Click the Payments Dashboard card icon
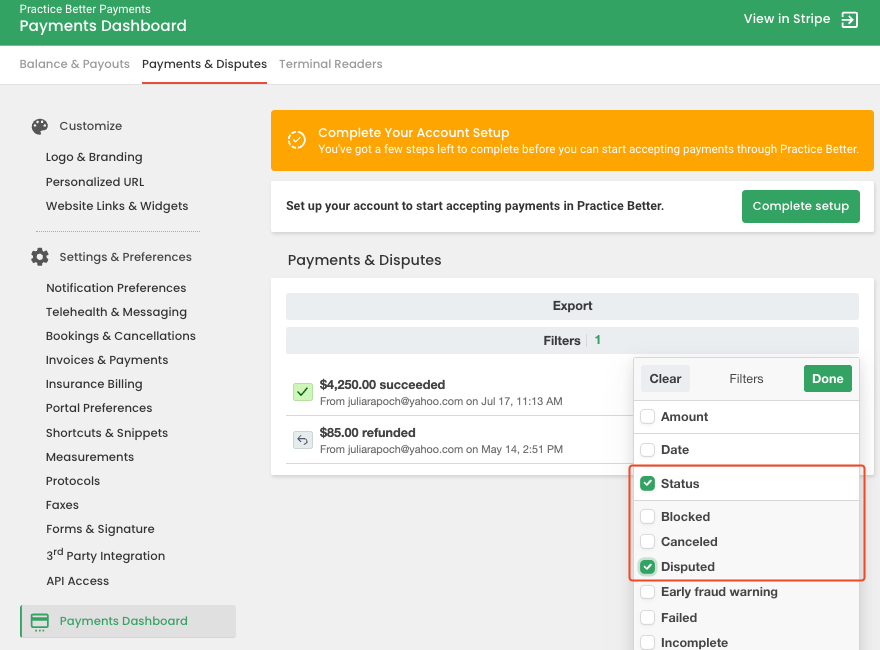 coord(39,622)
